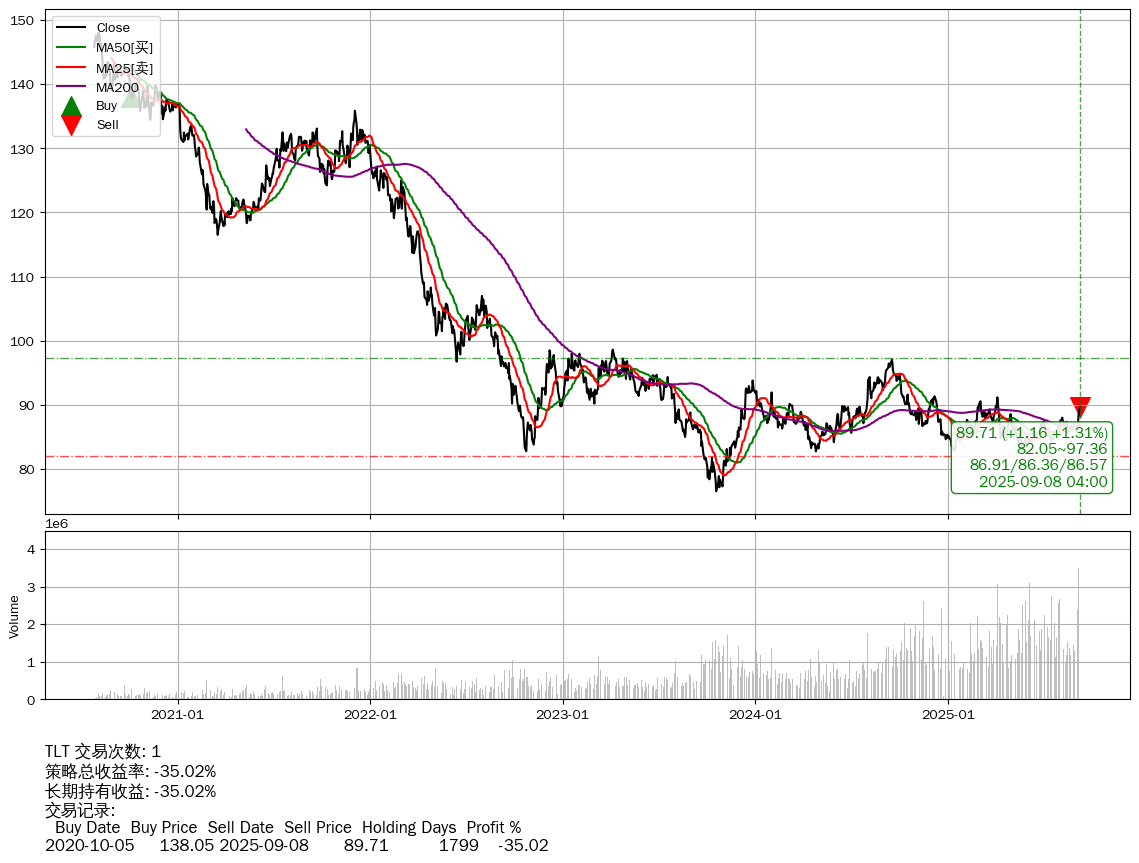Click the red MA25 line sample in legend
The height and width of the screenshot is (863, 1139).
pyautogui.click(x=71, y=68)
